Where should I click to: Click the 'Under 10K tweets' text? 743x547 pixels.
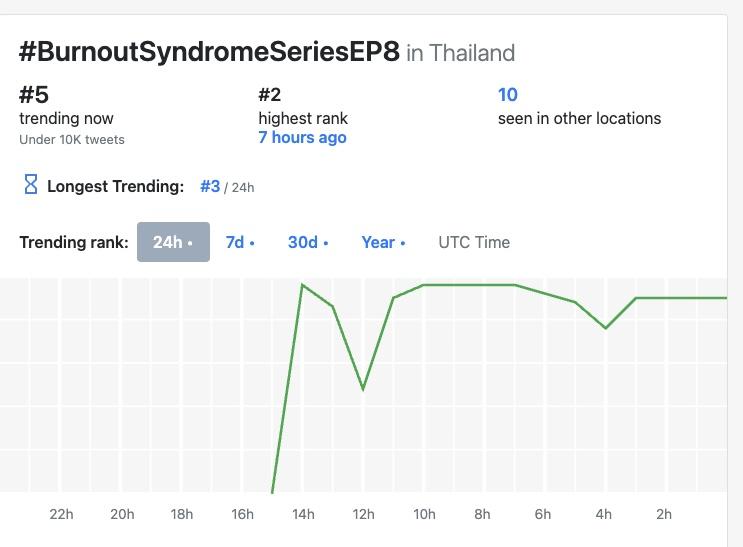click(x=72, y=139)
